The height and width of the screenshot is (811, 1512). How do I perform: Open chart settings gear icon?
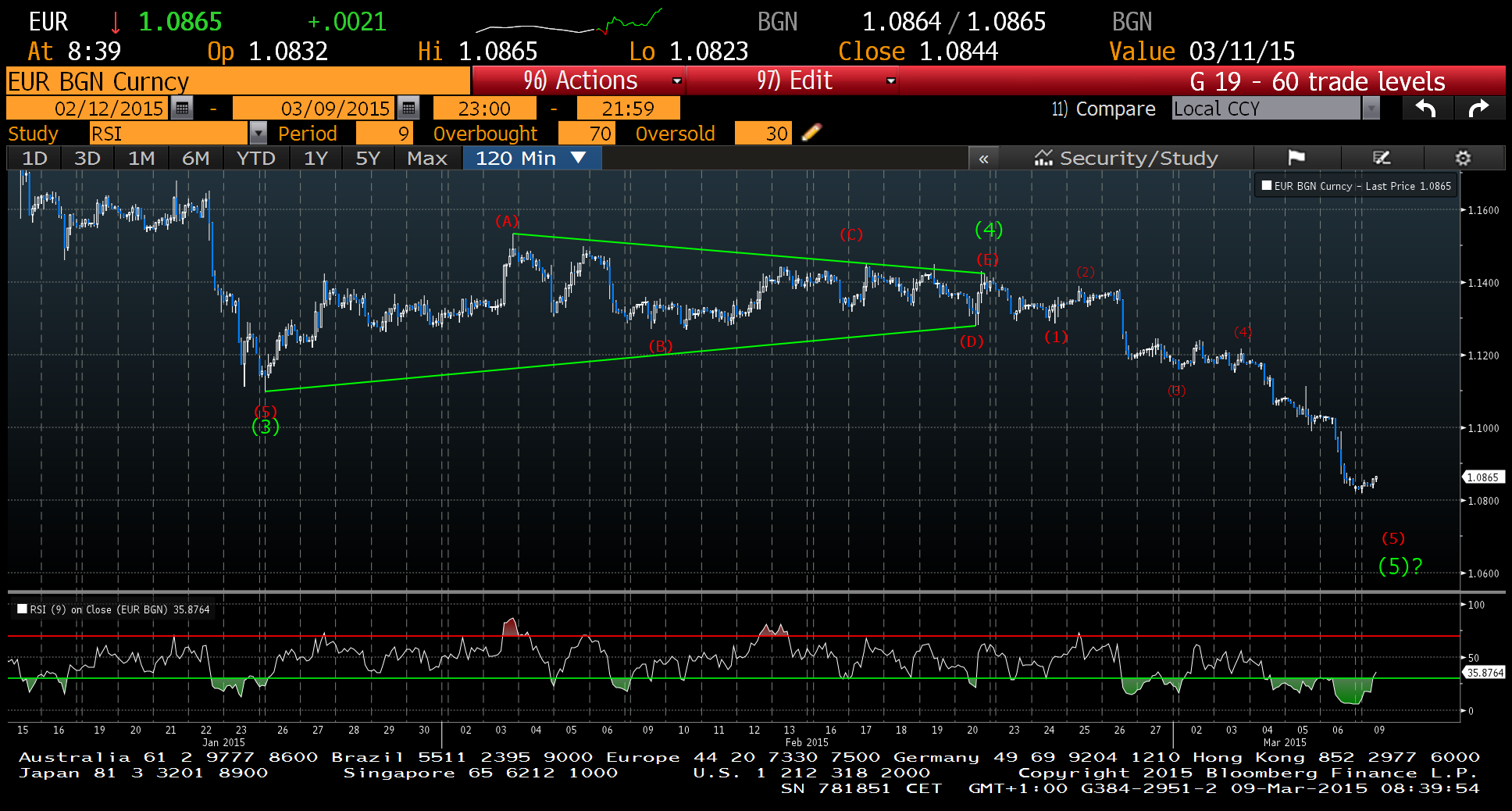coord(1463,158)
